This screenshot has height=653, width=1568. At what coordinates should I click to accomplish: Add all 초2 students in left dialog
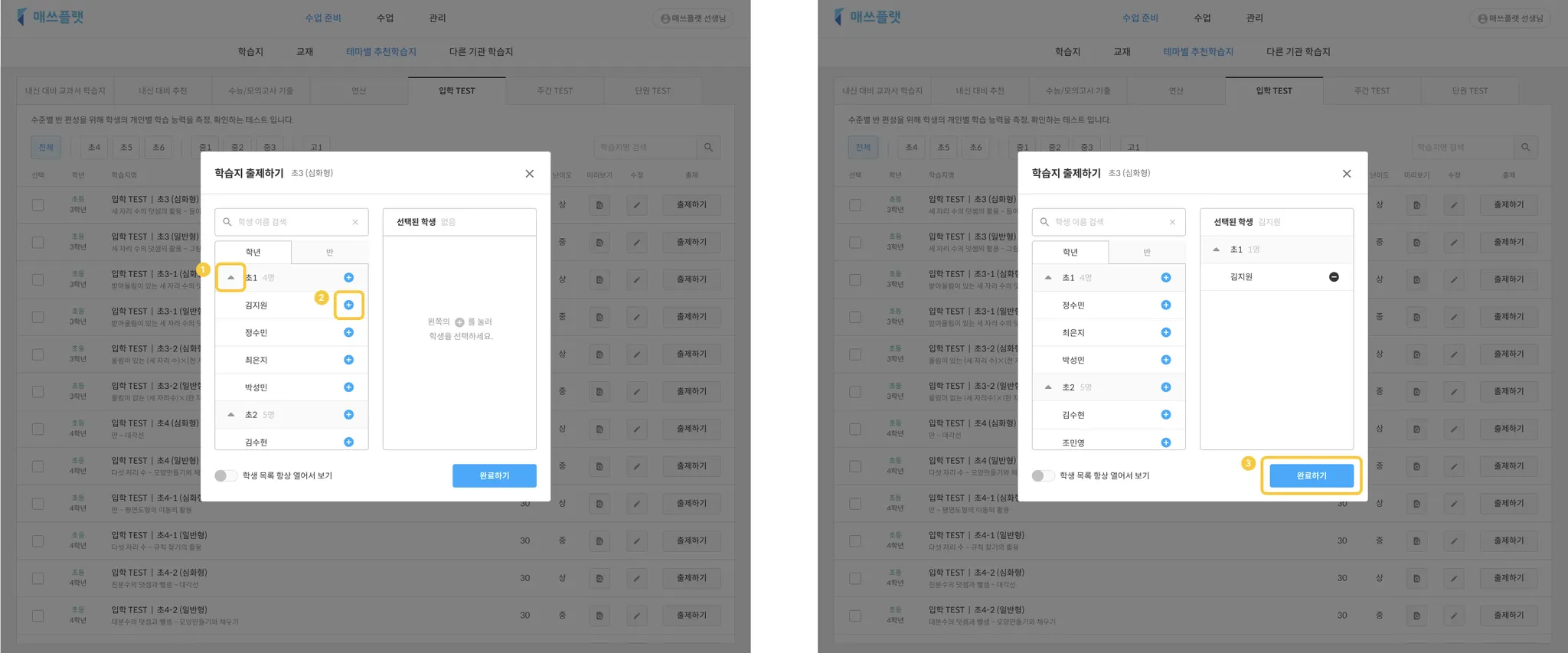(348, 415)
